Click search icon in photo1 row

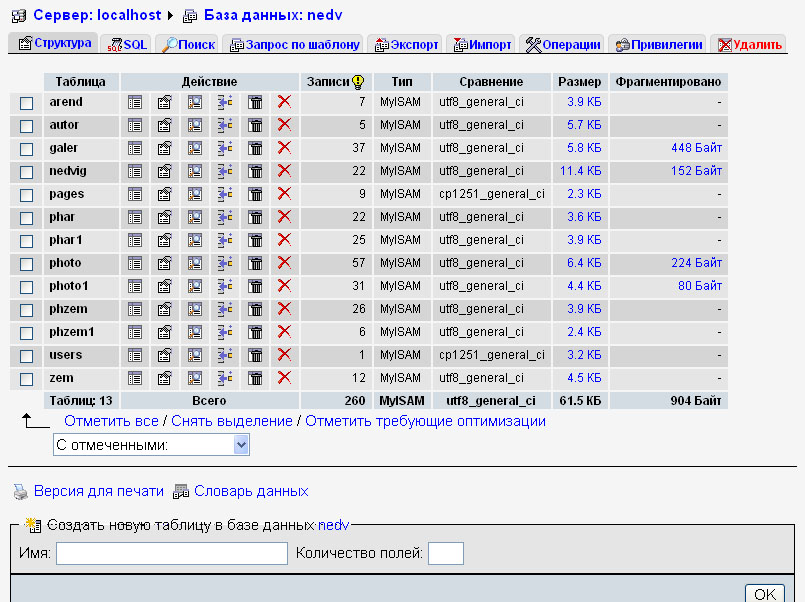click(195, 286)
